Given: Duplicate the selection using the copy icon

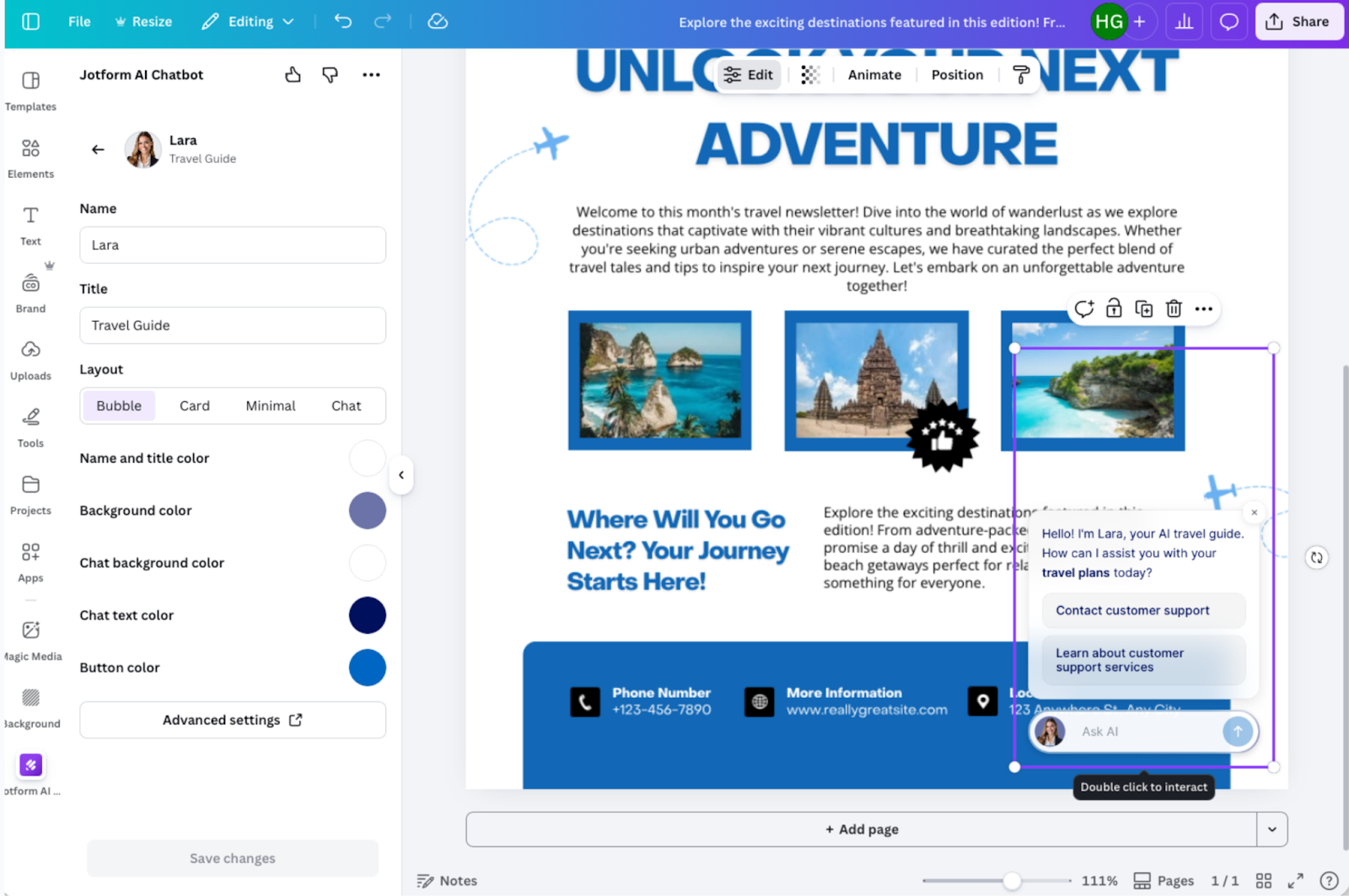Looking at the screenshot, I should [x=1143, y=309].
